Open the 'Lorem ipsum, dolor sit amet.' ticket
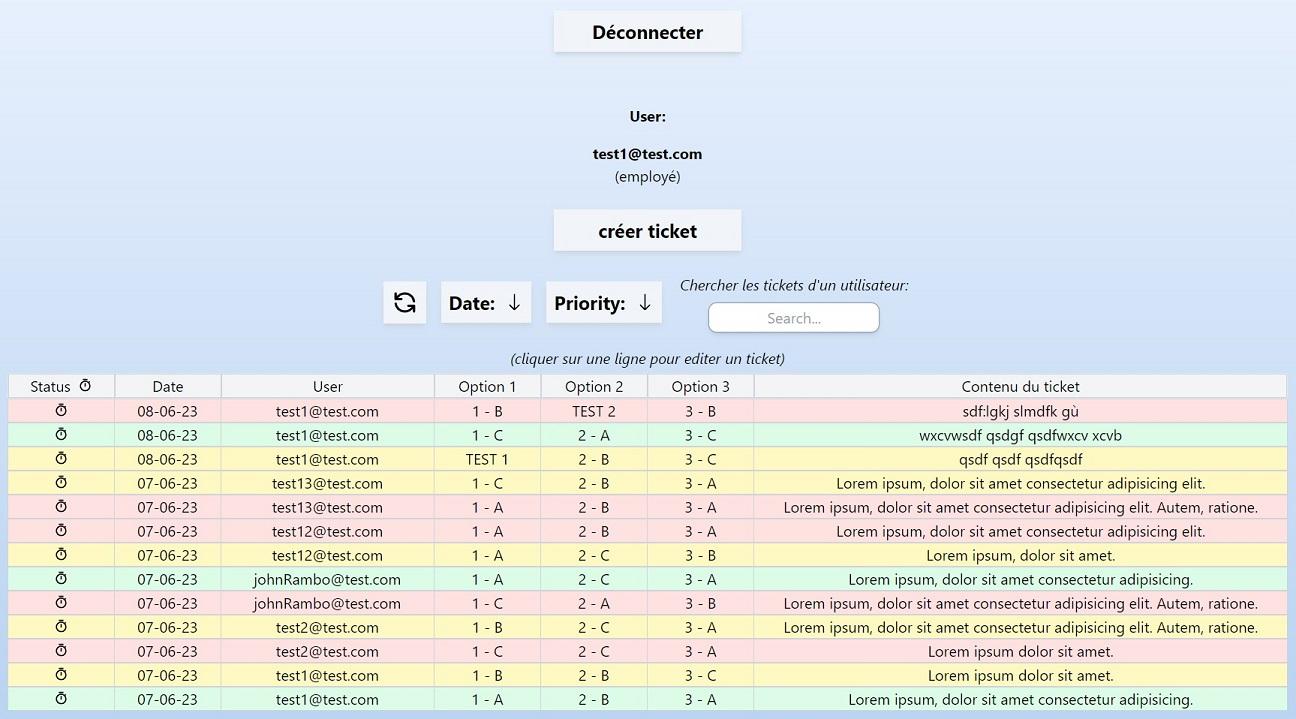This screenshot has width=1296, height=719. 1020,555
